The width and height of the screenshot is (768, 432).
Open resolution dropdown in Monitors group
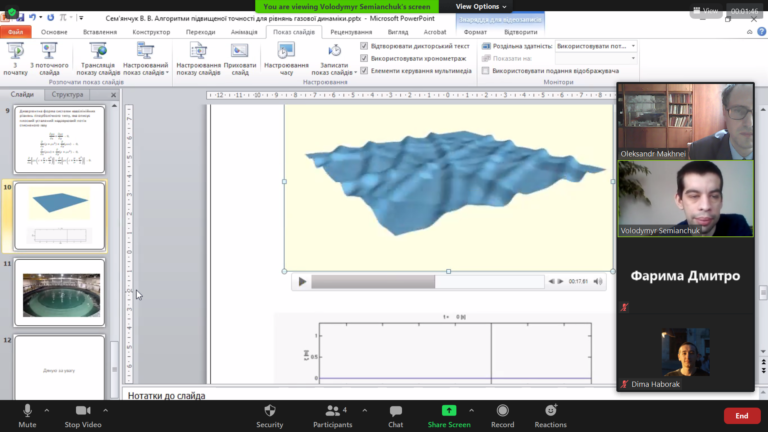[x=596, y=46]
